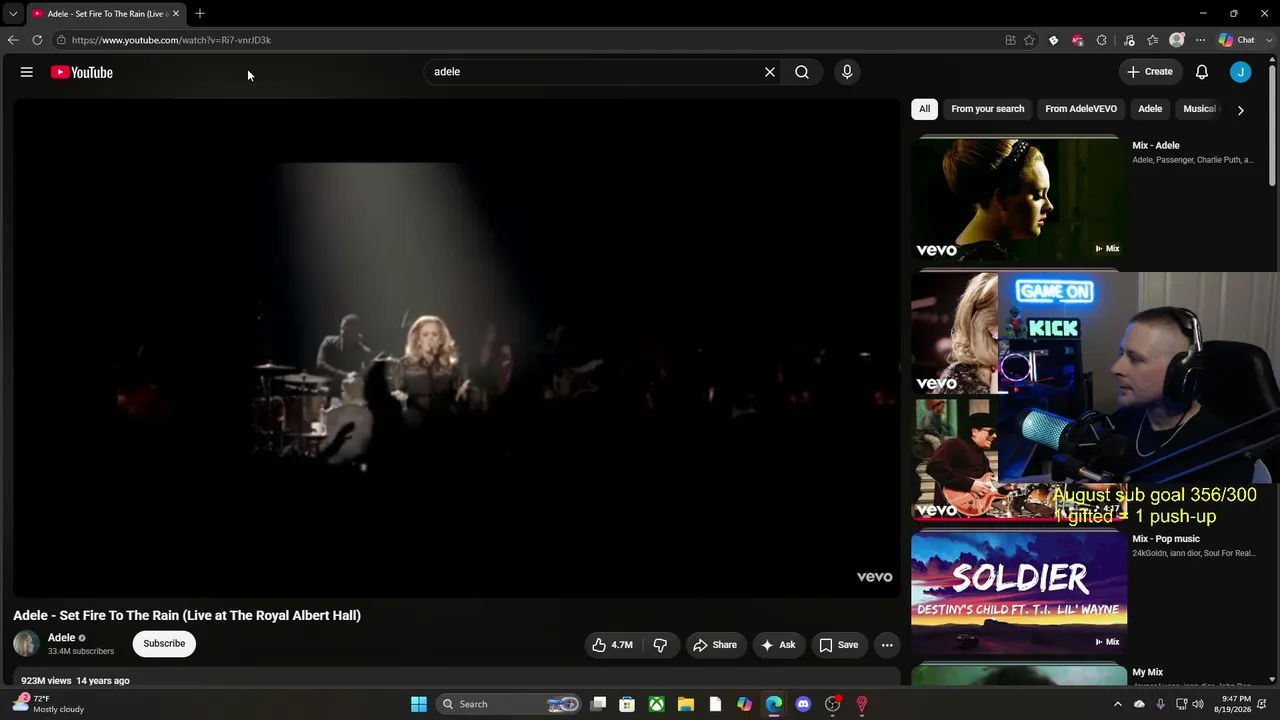Open Microsoft Edge on the taskbar
Image resolution: width=1280 pixels, height=720 pixels.
[774, 704]
